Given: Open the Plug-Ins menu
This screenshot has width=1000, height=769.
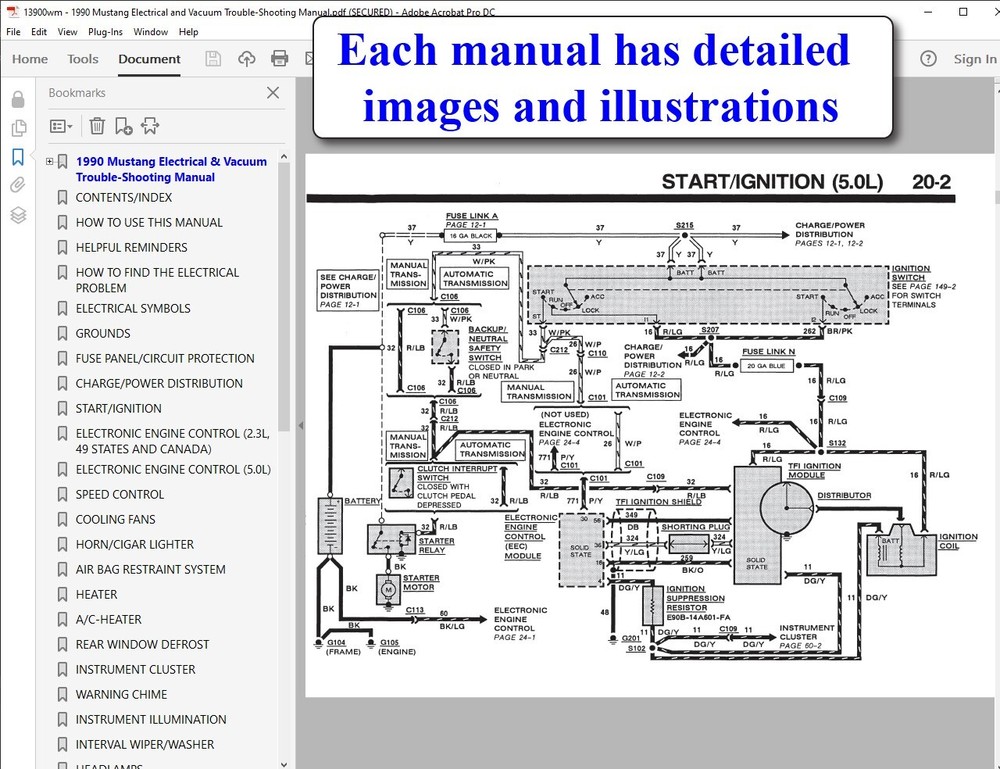Looking at the screenshot, I should tap(105, 32).
